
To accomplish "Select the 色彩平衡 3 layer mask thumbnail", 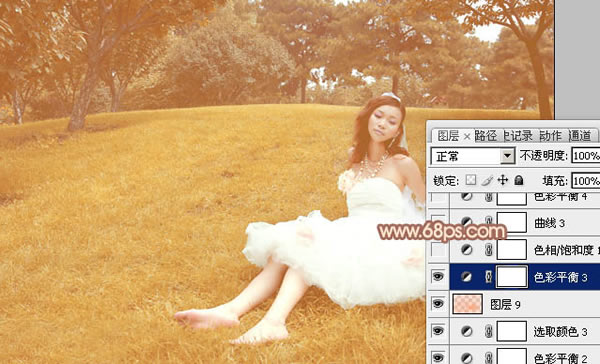I will coord(512,277).
